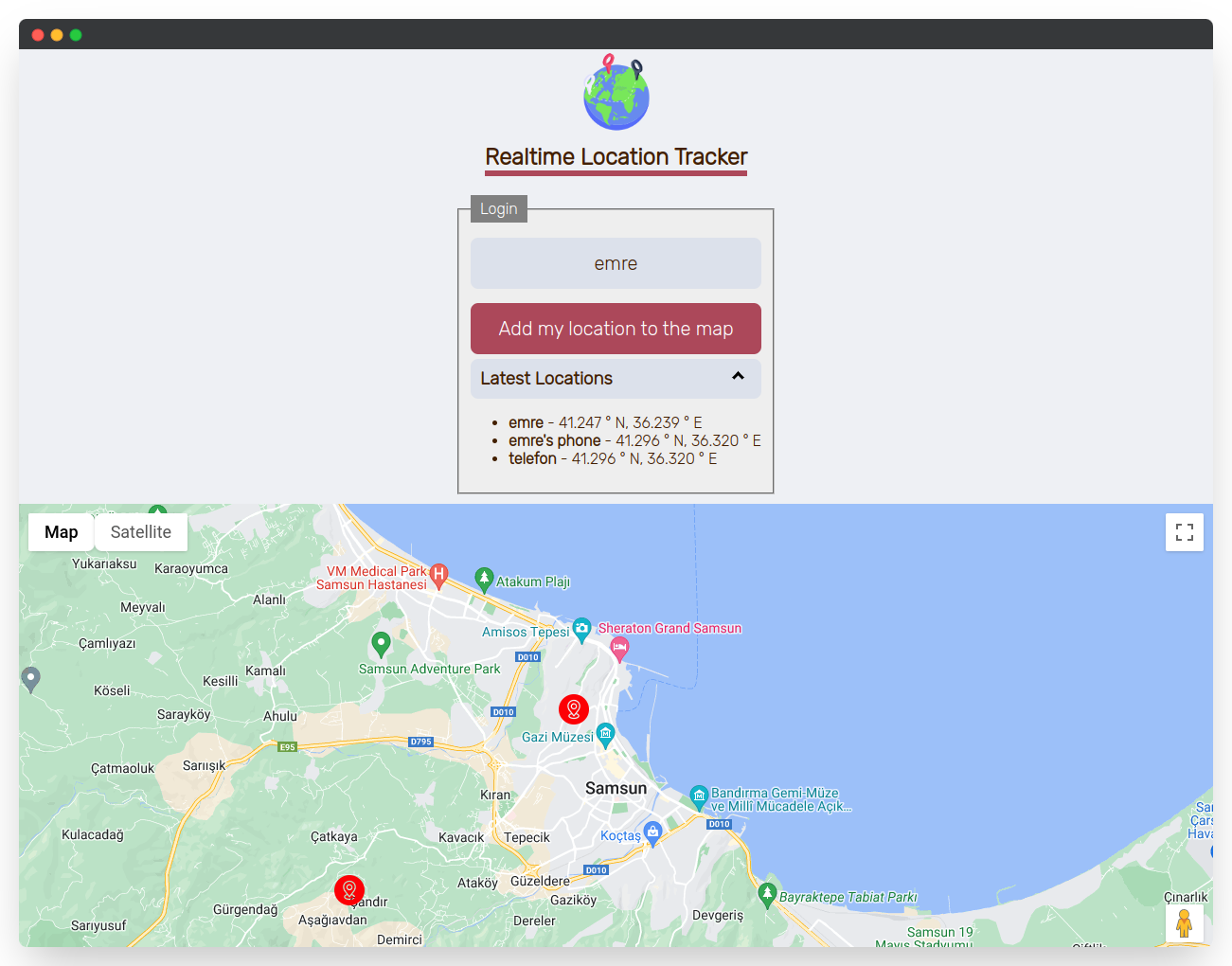Image resolution: width=1232 pixels, height=966 pixels.
Task: Click the Latest Locations header text
Action: point(546,378)
